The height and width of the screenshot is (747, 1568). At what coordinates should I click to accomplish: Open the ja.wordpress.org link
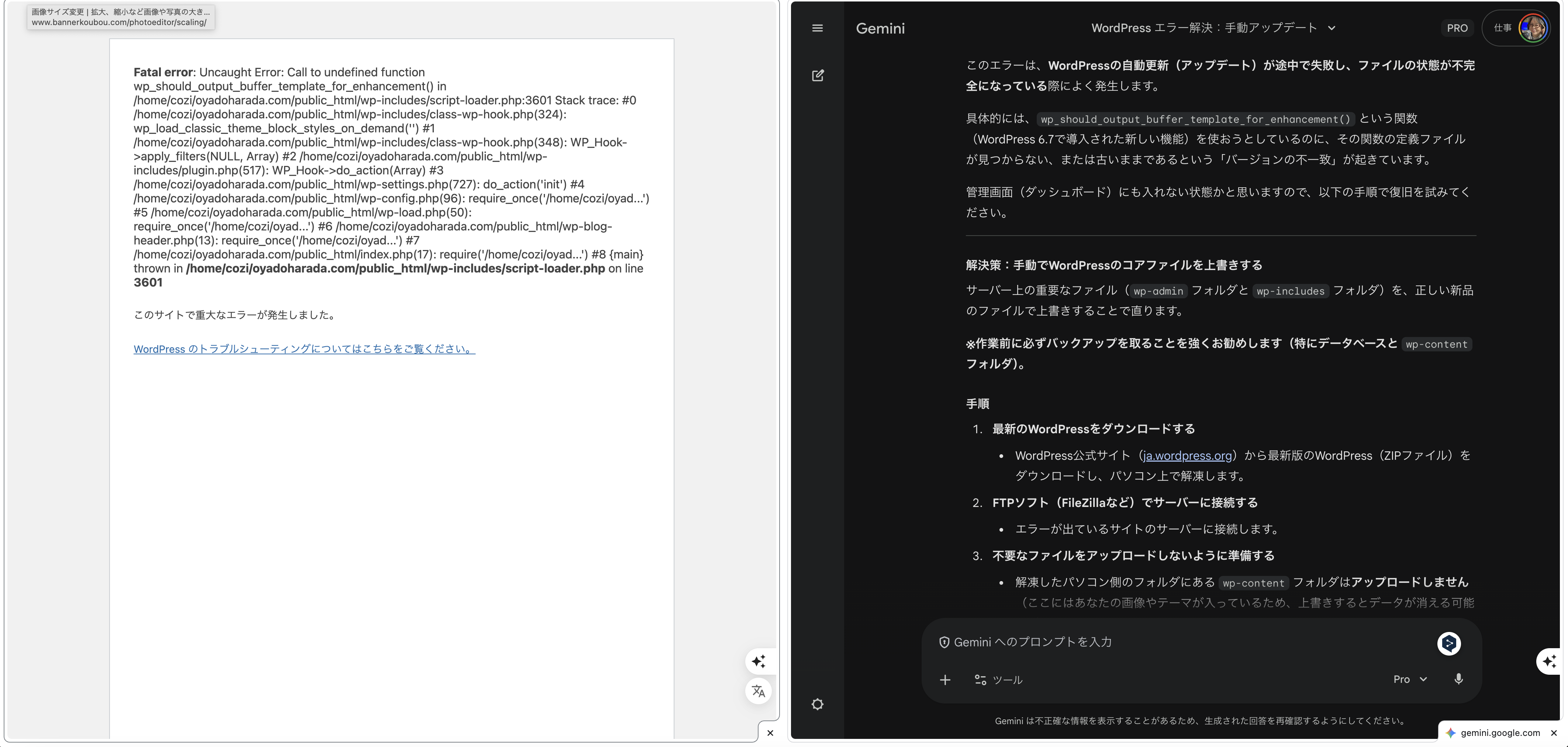pos(1187,456)
